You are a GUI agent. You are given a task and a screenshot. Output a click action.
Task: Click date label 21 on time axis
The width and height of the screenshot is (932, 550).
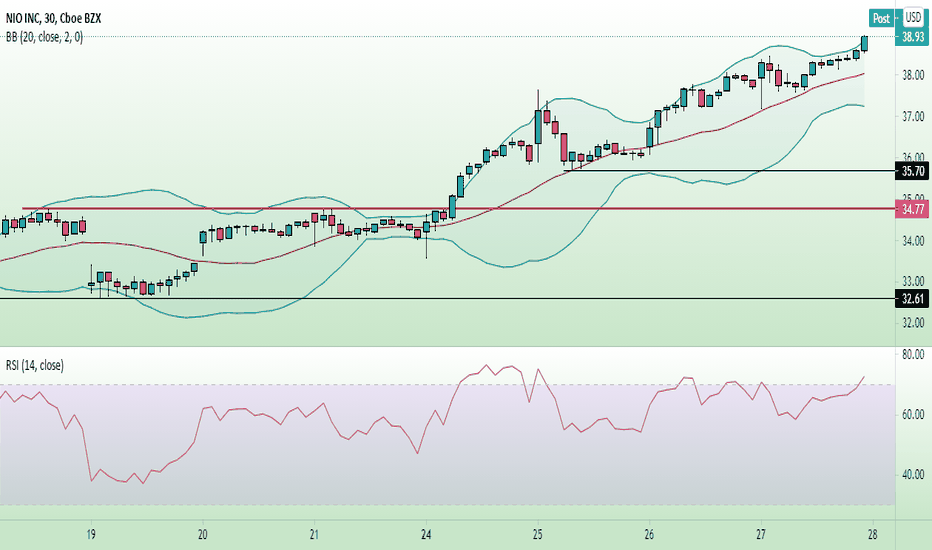click(x=314, y=535)
